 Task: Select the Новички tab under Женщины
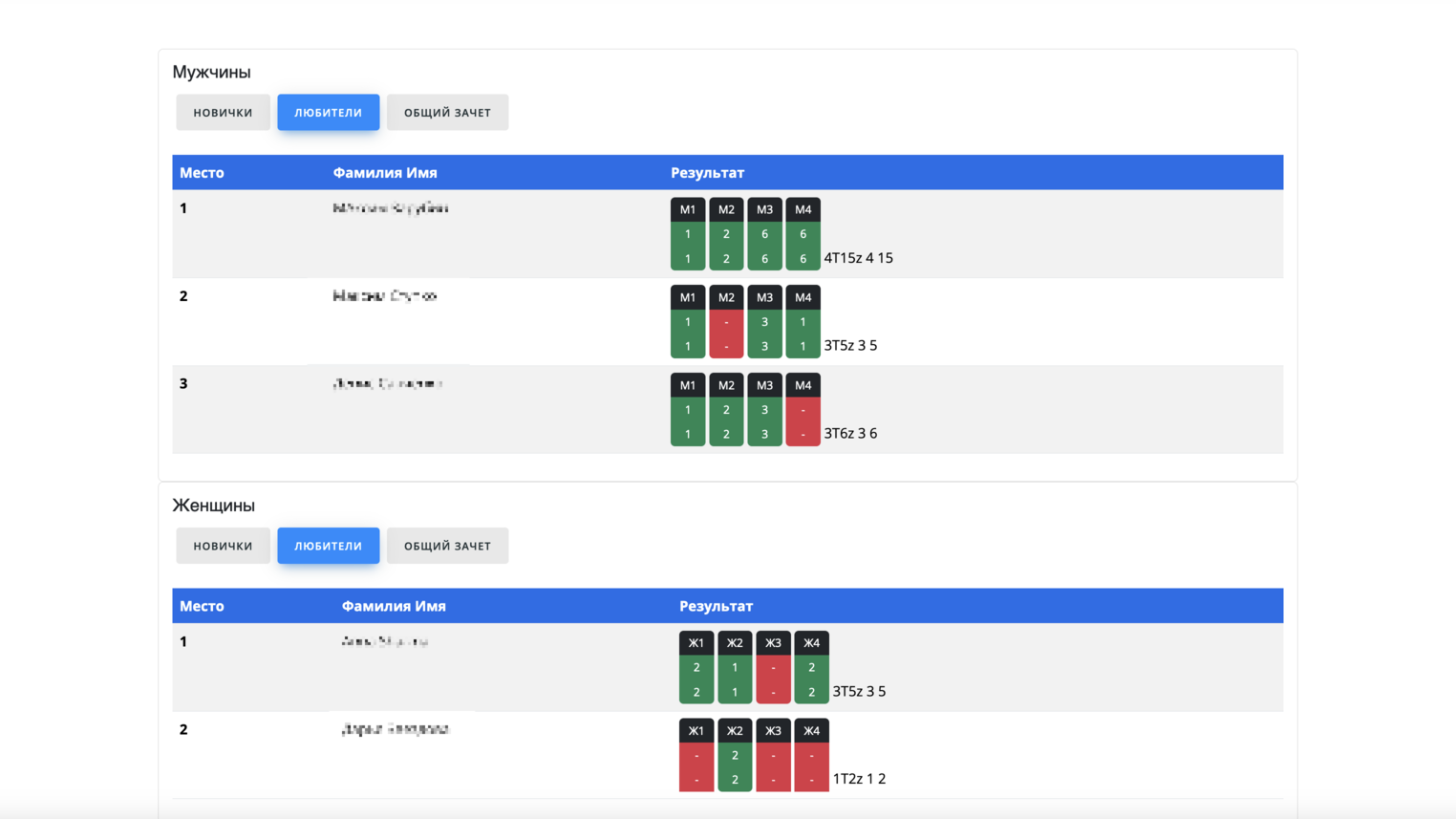coord(223,546)
